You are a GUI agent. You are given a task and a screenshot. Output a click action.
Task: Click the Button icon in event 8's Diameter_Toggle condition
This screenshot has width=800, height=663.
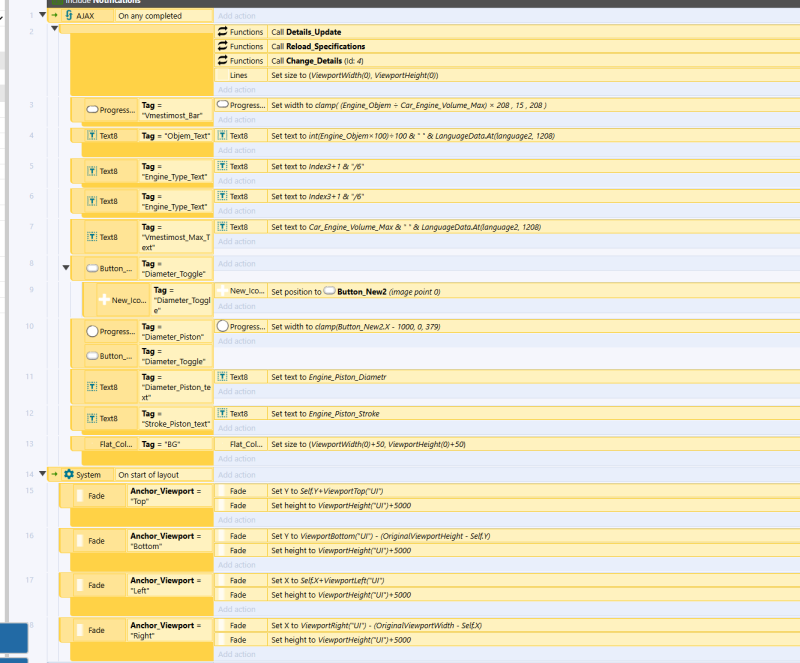92,268
